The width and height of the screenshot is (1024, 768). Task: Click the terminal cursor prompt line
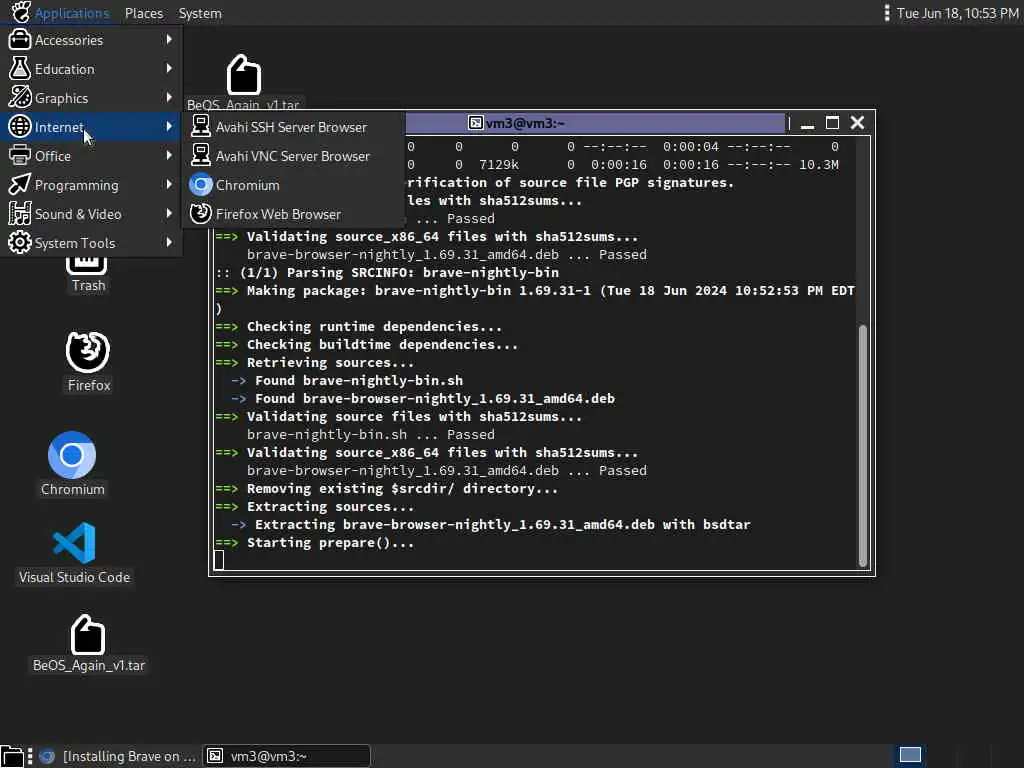[x=219, y=560]
